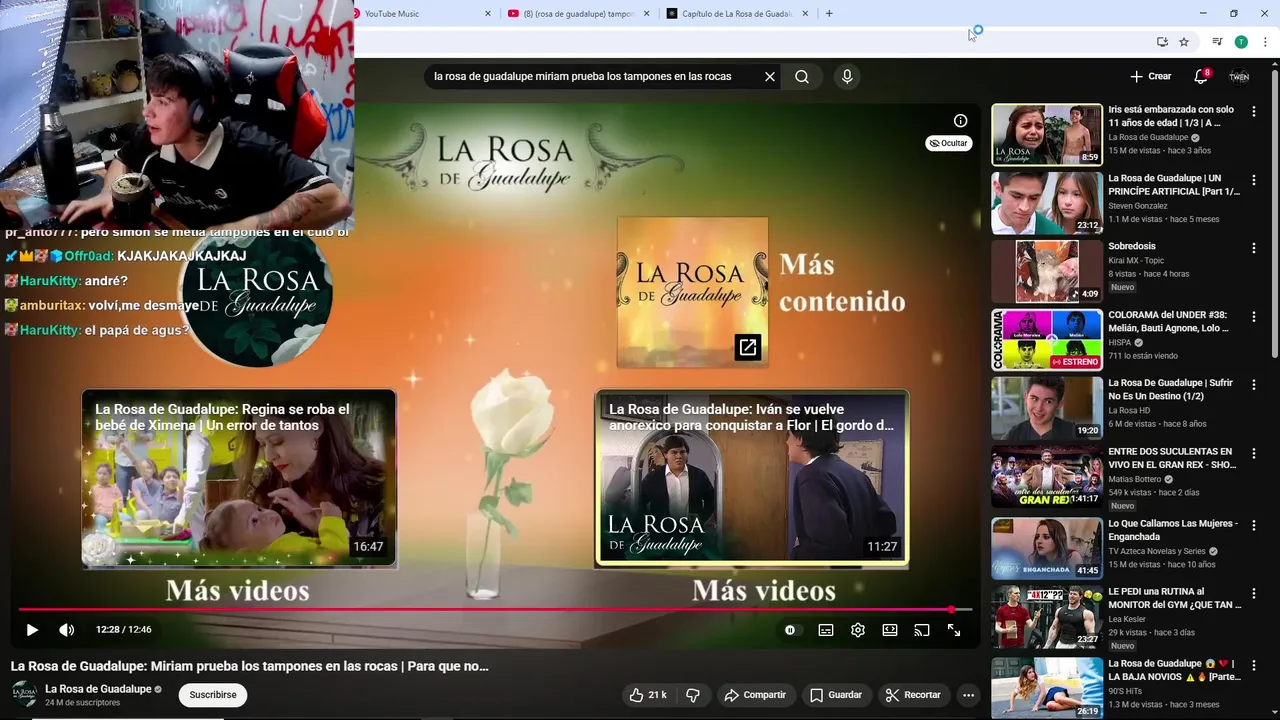Screen dimensions: 1280x720
Task: Open a new browser tab
Action: (829, 14)
